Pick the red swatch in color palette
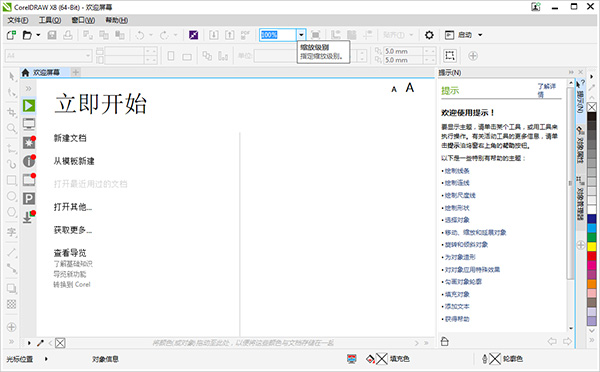 [592, 256]
